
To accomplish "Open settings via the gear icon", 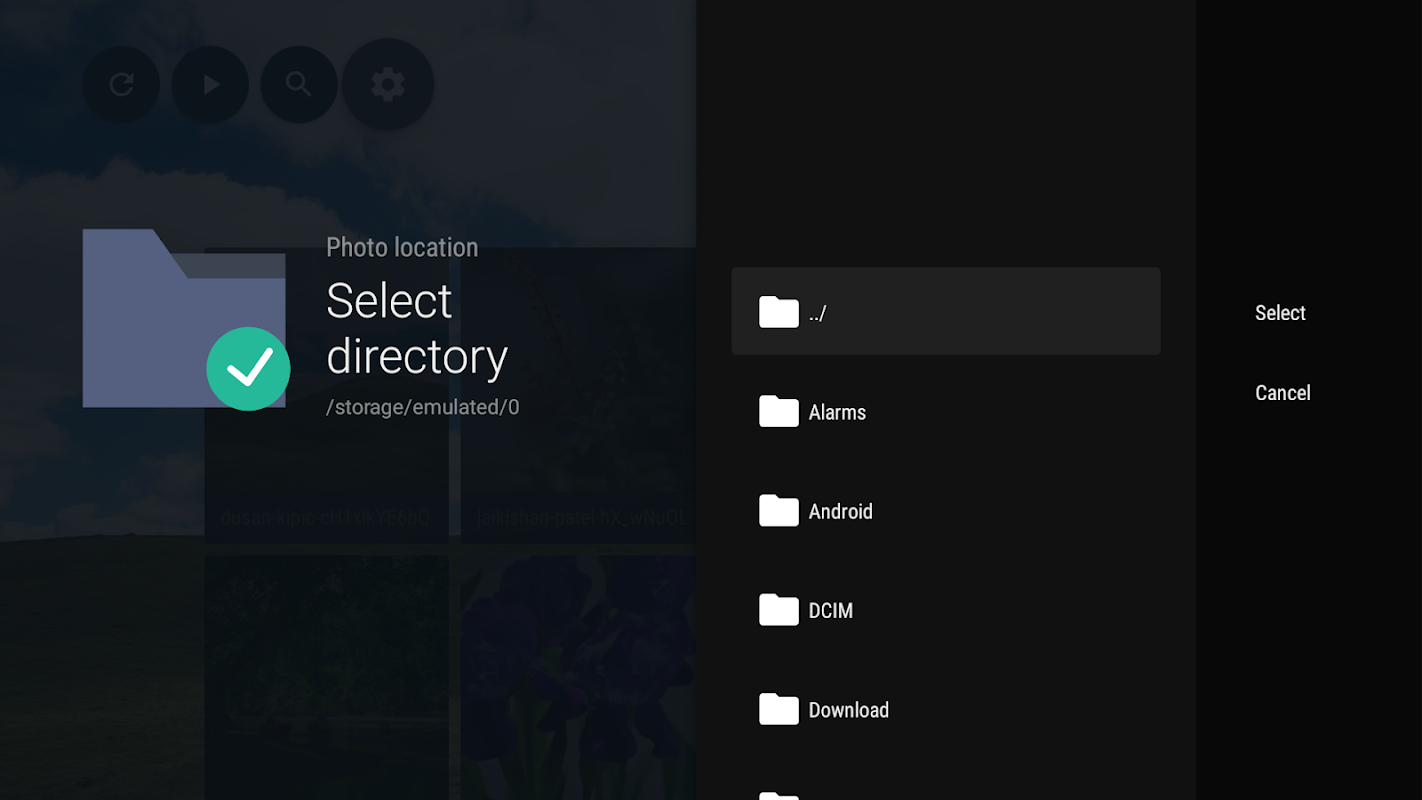I will [x=388, y=84].
